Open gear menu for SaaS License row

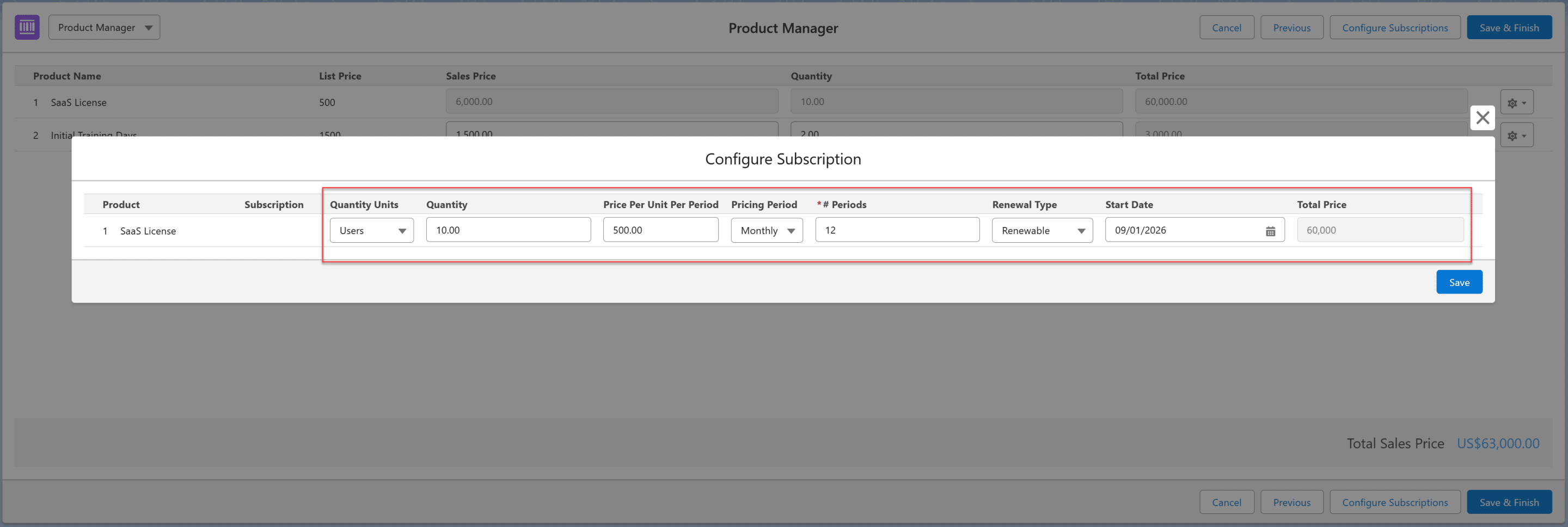1516,103
